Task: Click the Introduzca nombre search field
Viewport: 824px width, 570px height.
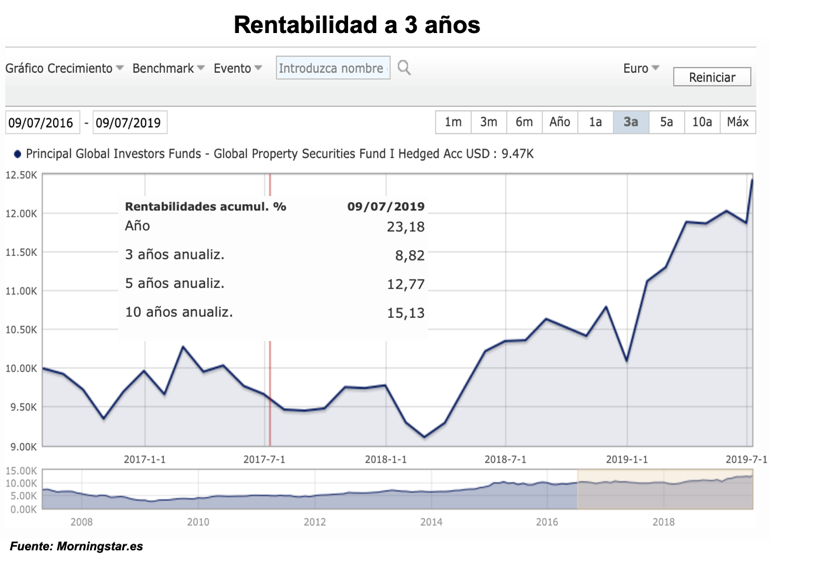Action: pos(332,68)
